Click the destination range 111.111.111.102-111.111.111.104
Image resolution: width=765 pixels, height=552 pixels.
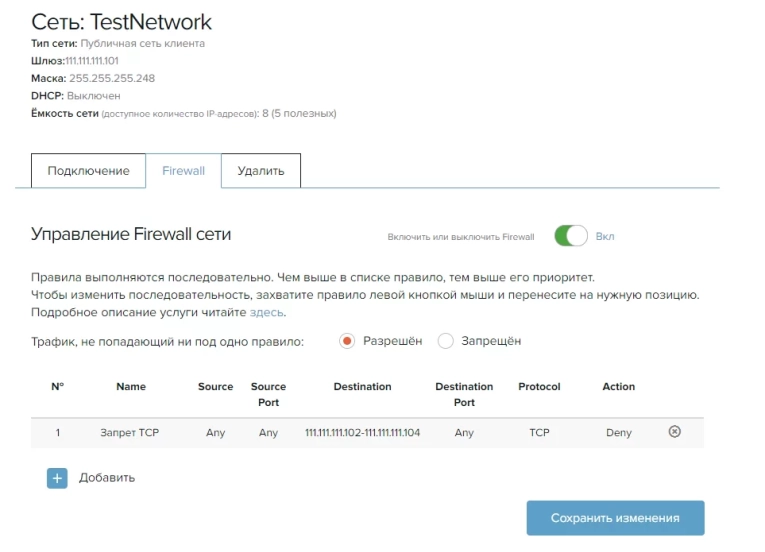[x=362, y=433]
